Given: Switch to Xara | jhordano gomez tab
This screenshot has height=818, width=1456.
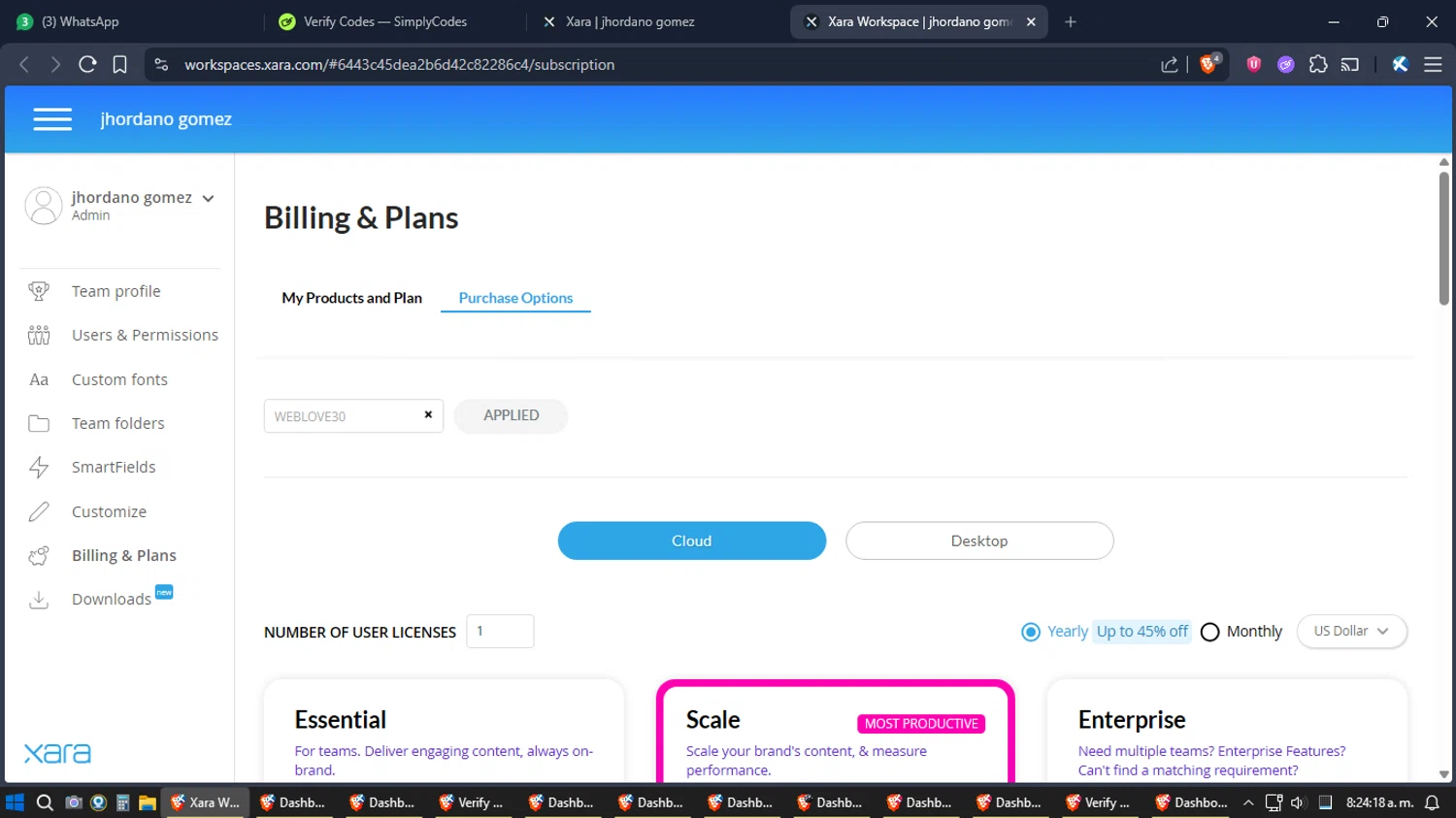Looking at the screenshot, I should 655,21.
